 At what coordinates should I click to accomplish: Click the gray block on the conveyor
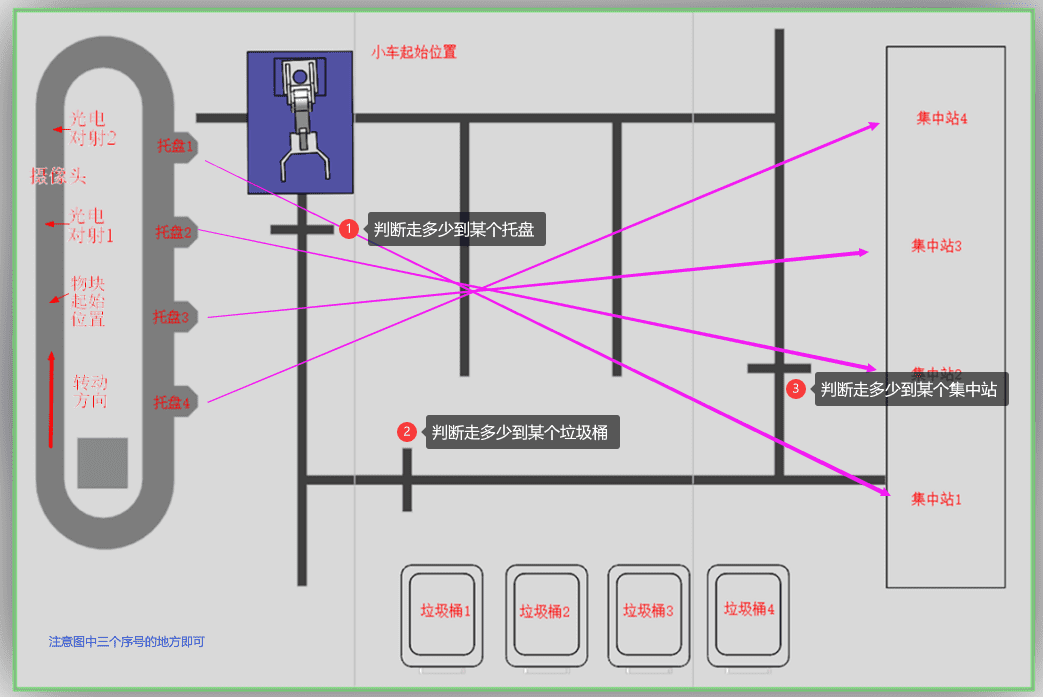pos(102,463)
